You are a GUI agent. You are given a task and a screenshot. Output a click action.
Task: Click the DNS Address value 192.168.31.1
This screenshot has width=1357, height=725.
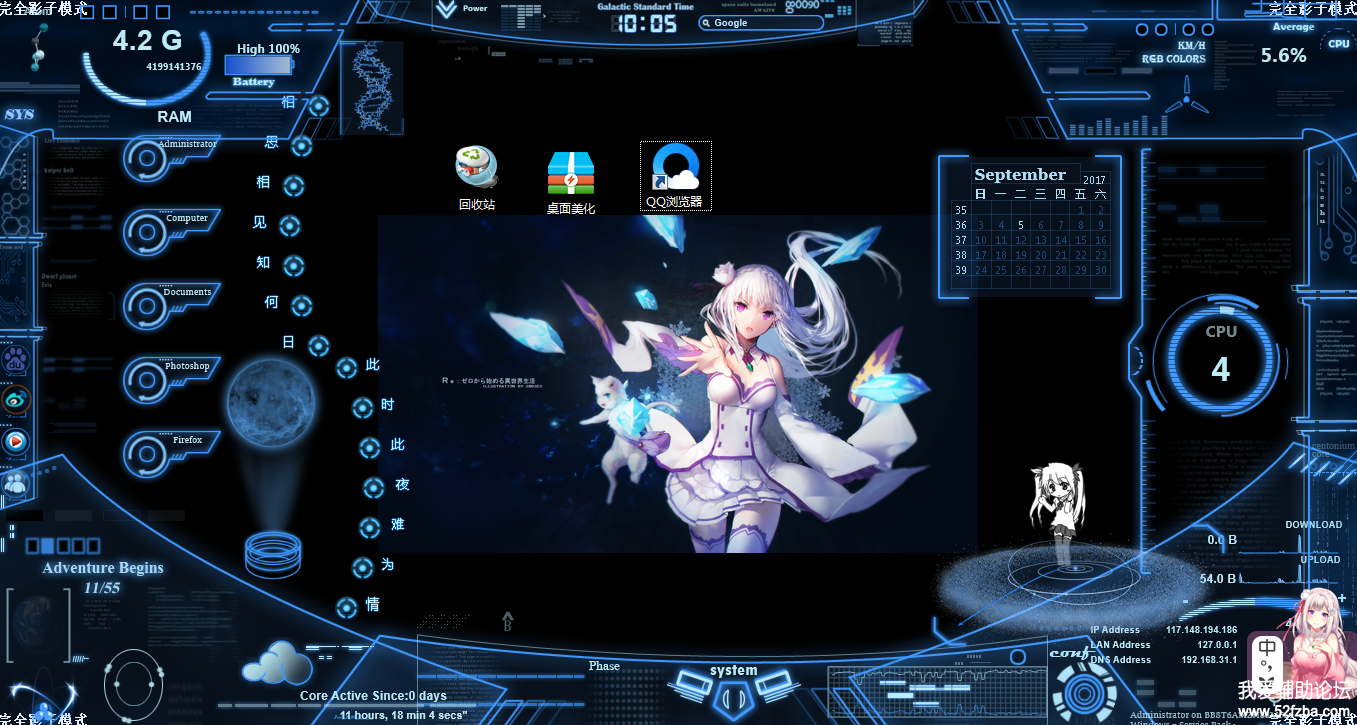tap(1209, 660)
